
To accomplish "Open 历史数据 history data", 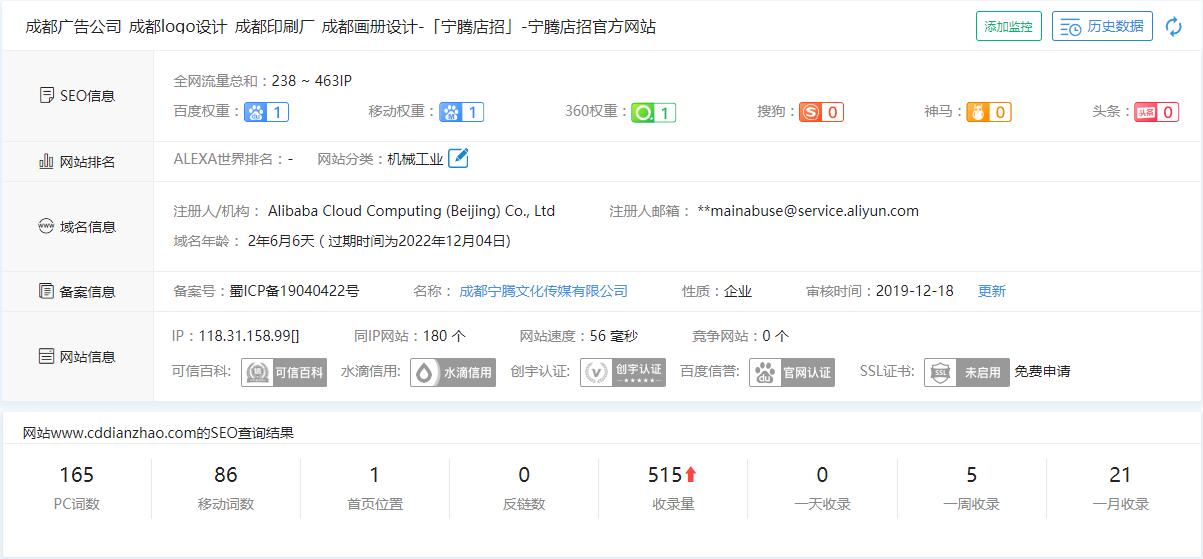I will coord(1102,27).
